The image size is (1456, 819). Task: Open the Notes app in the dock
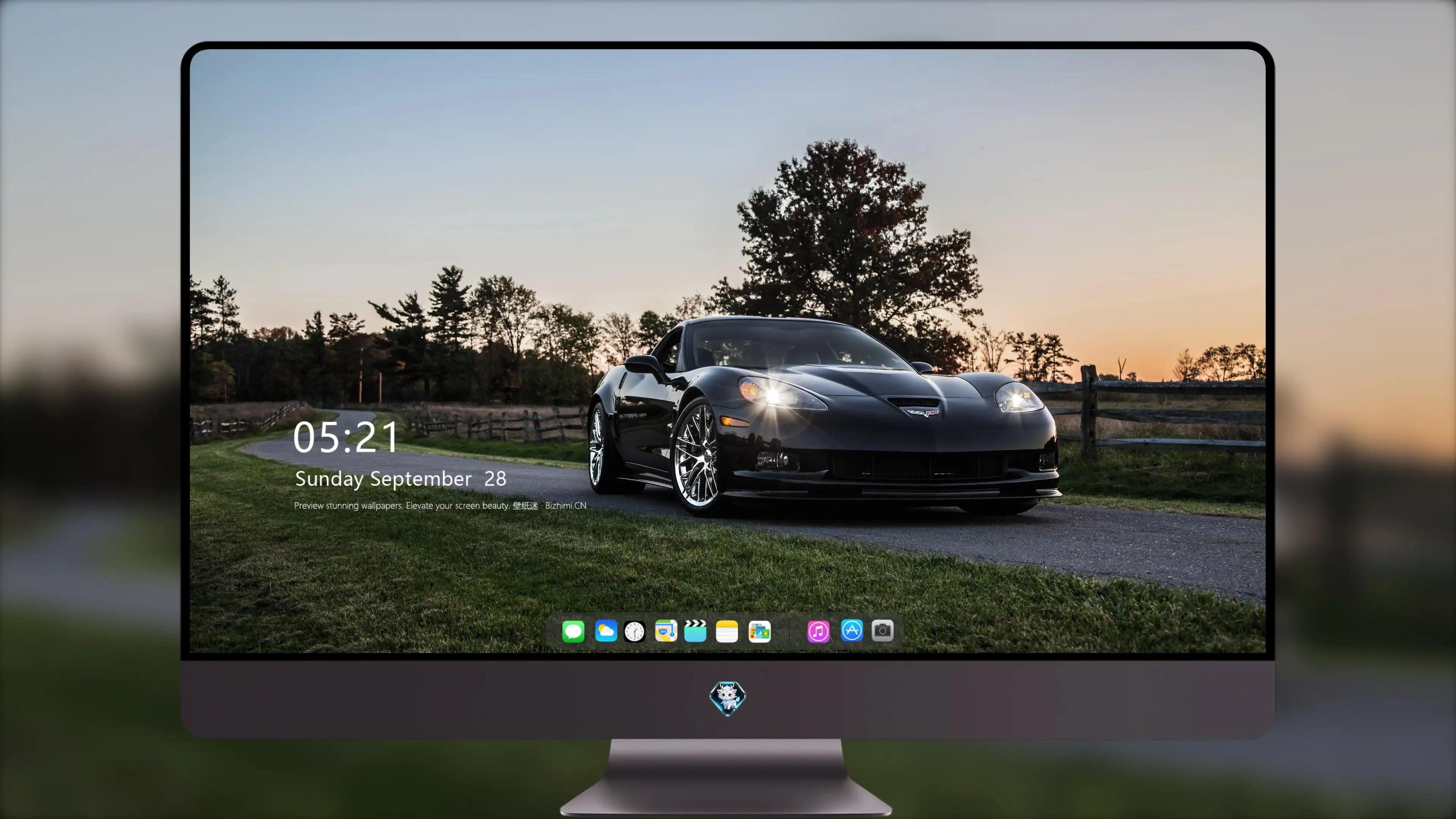click(727, 631)
